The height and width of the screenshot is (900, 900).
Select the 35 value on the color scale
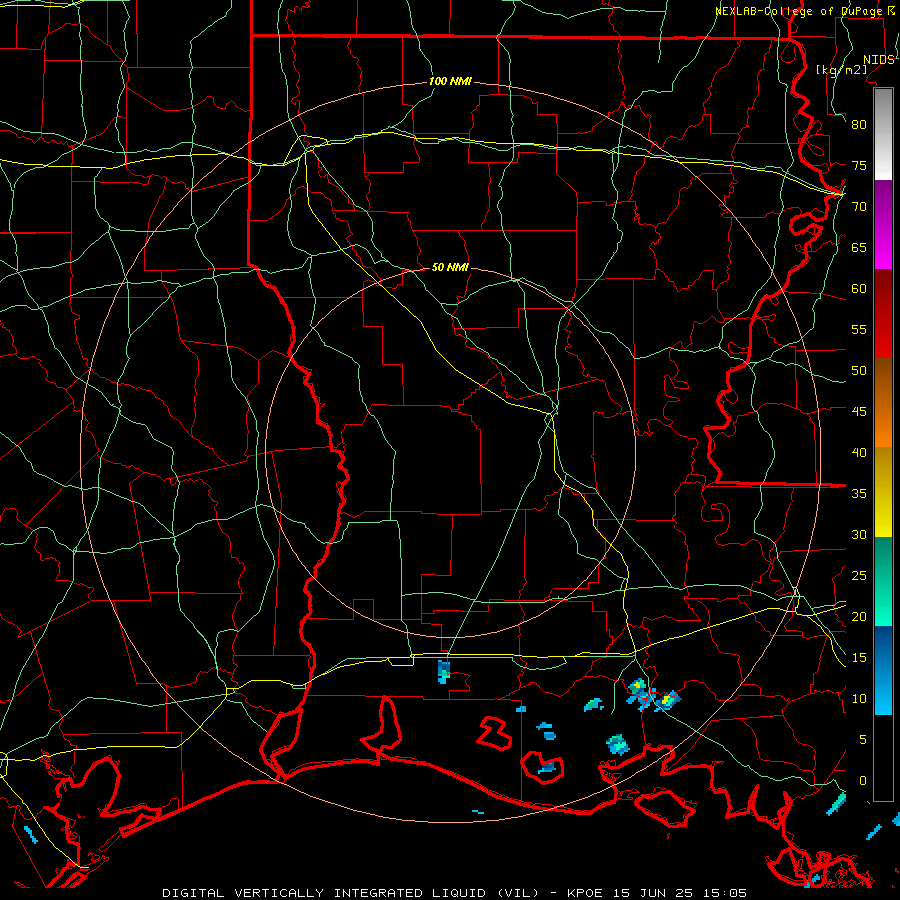[x=859, y=494]
